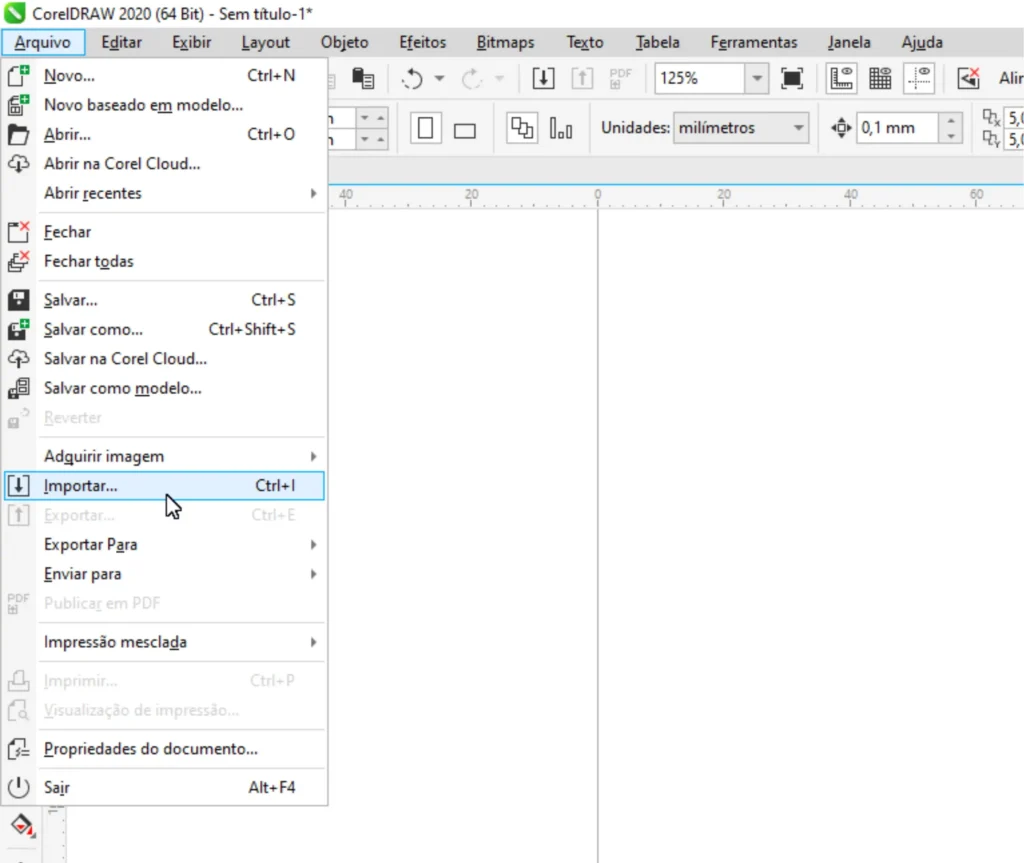Open the Arquivo menu
The image size is (1024, 863).
[x=43, y=42]
